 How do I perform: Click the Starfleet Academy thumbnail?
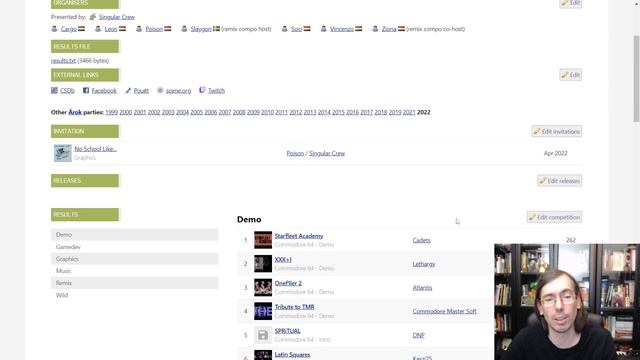(263, 240)
